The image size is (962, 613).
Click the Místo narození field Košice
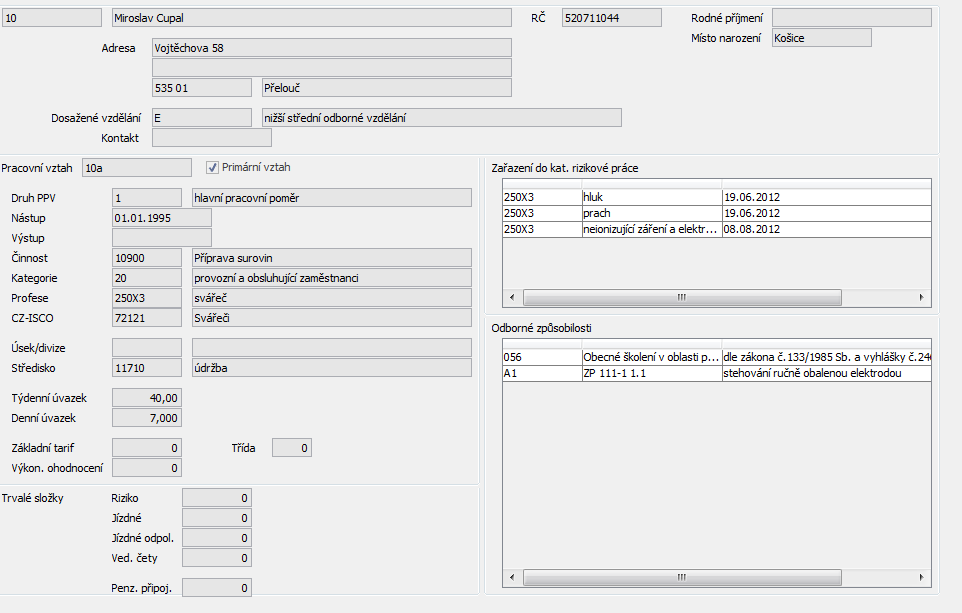[x=821, y=38]
